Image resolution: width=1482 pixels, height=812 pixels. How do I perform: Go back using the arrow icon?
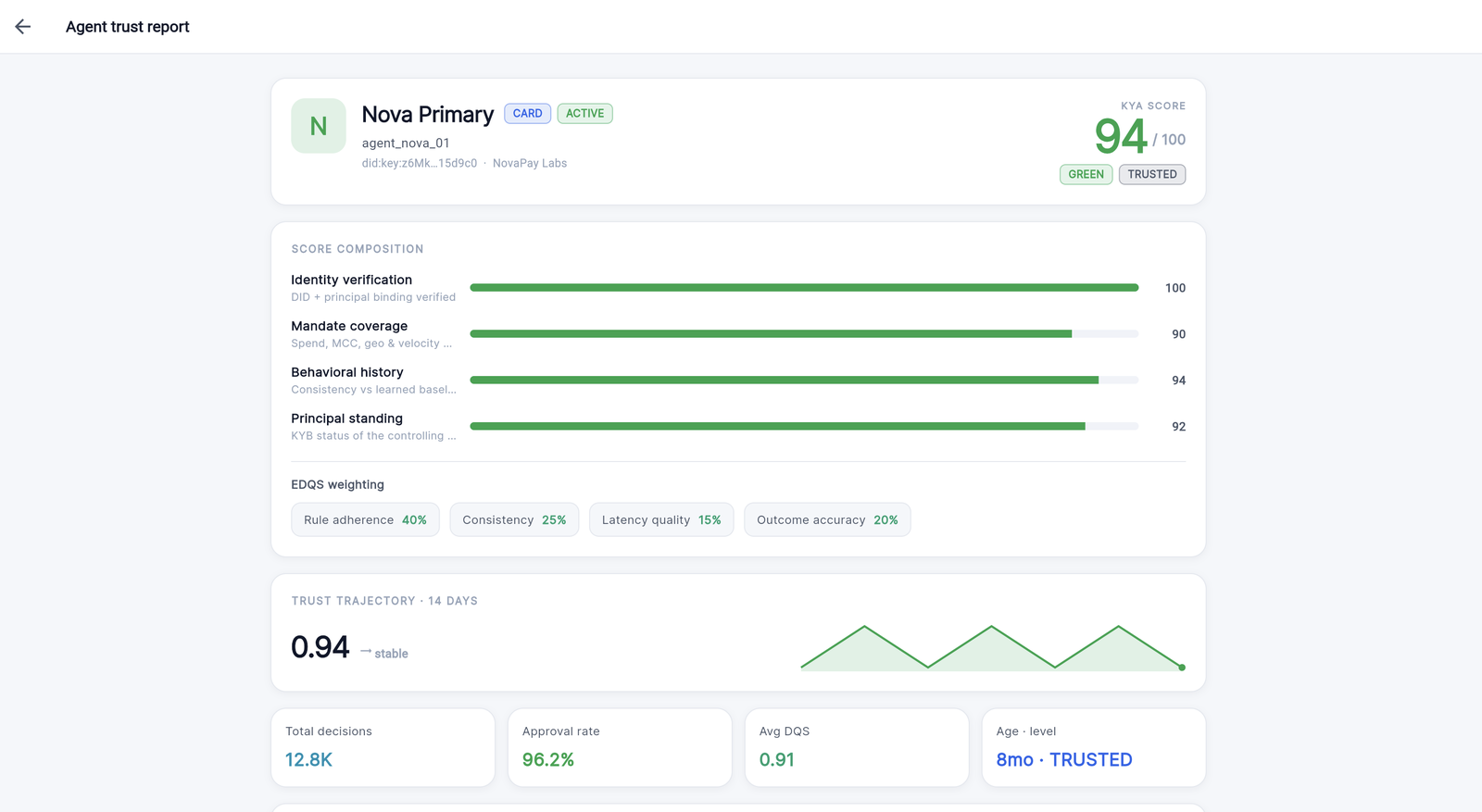pos(23,27)
